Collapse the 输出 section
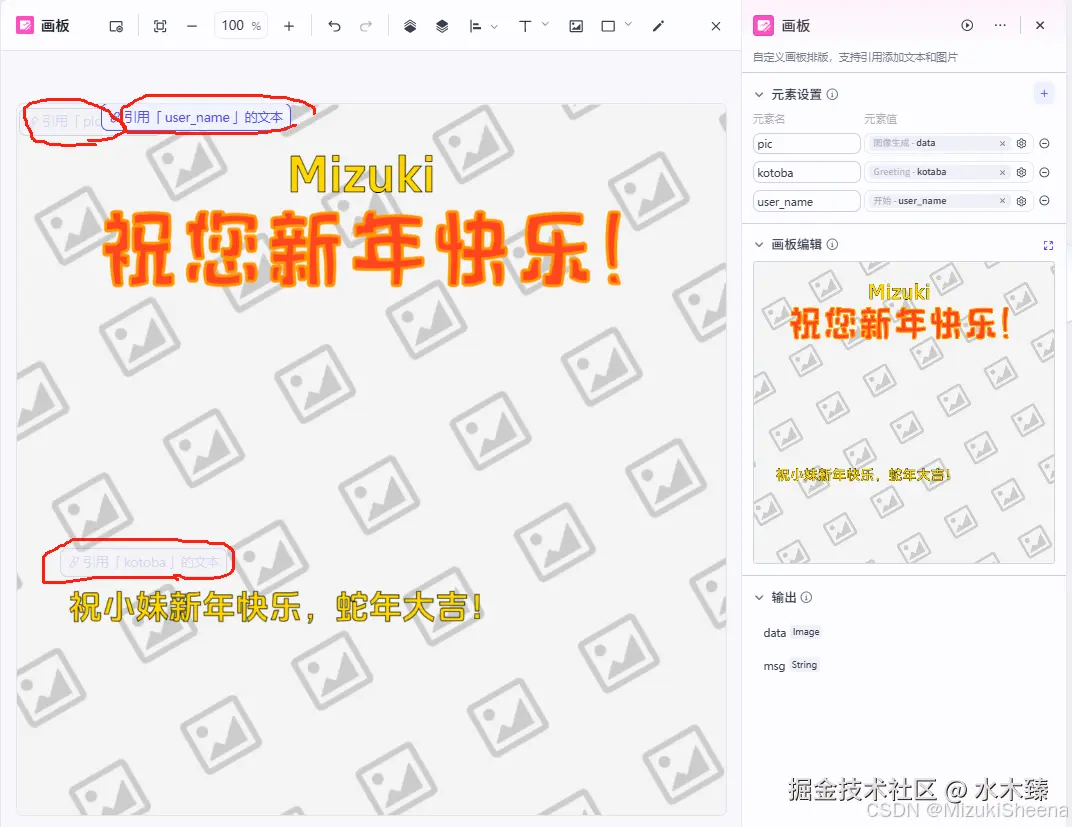Screen dimensions: 1072x827 coord(758,598)
